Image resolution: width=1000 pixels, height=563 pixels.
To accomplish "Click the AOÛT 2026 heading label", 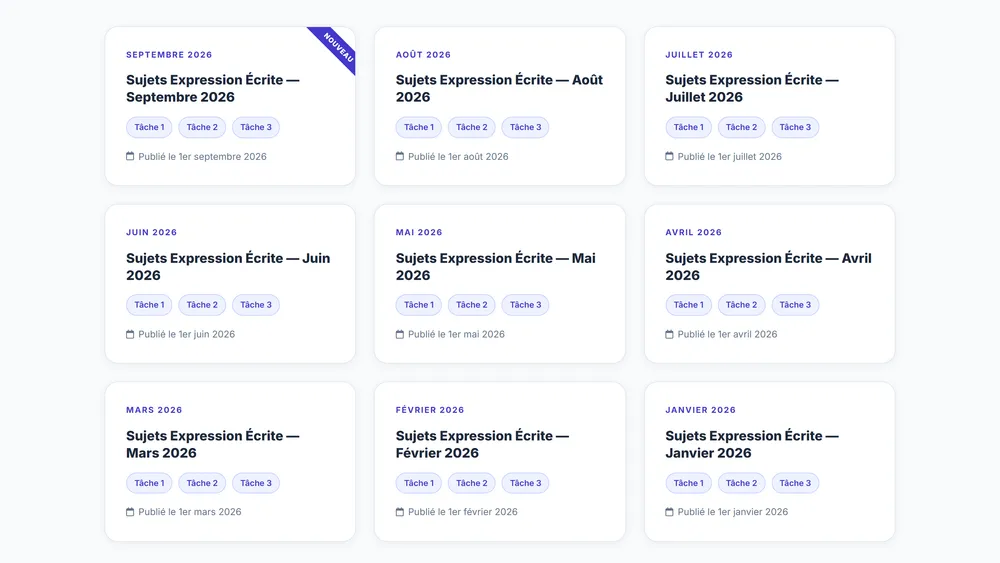I will (423, 55).
